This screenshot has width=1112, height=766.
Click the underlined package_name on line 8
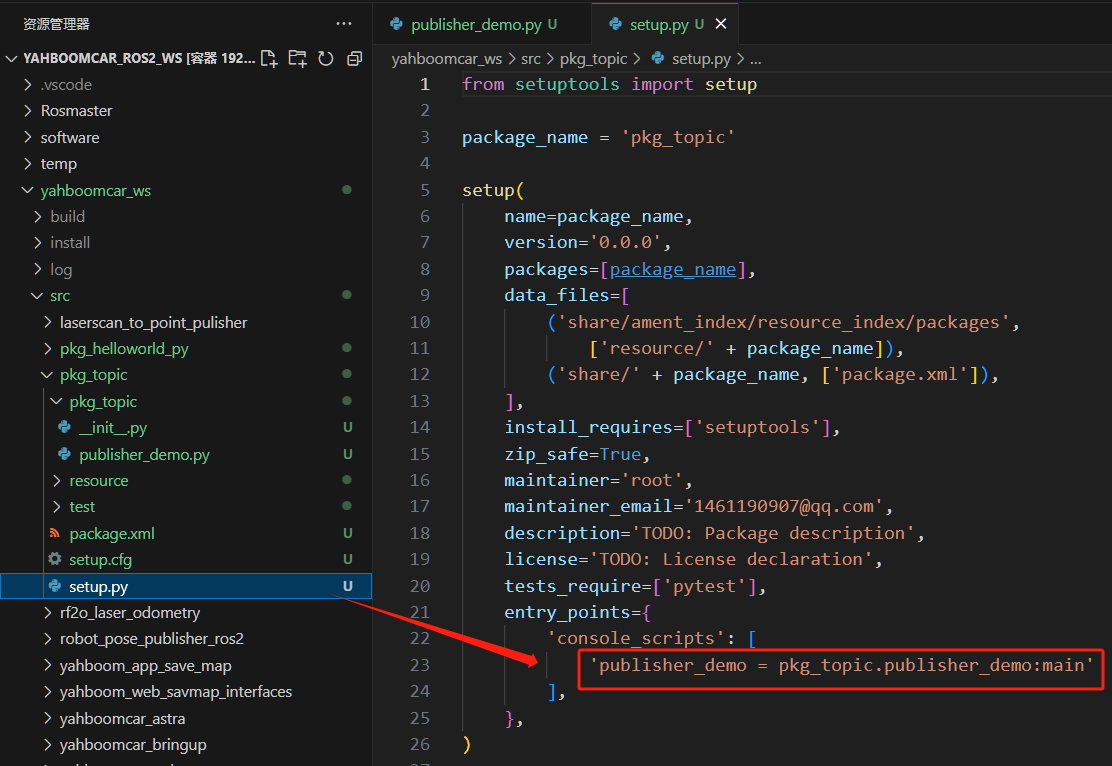coord(672,269)
